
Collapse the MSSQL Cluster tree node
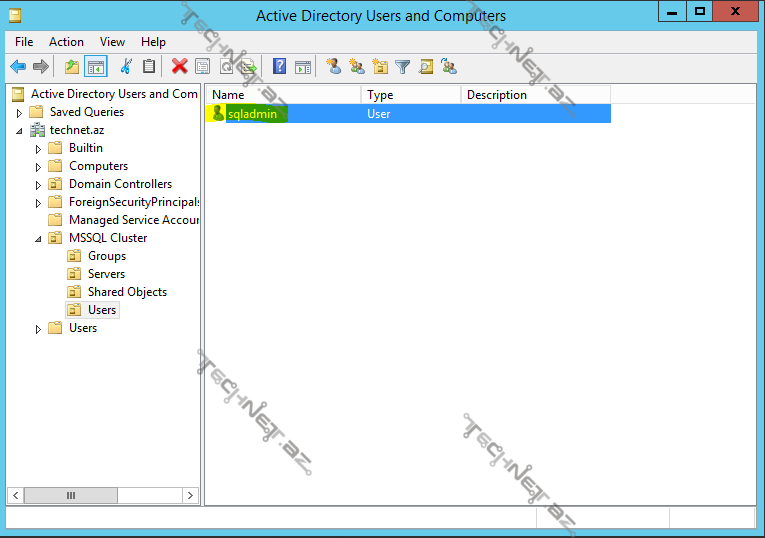[x=38, y=239]
